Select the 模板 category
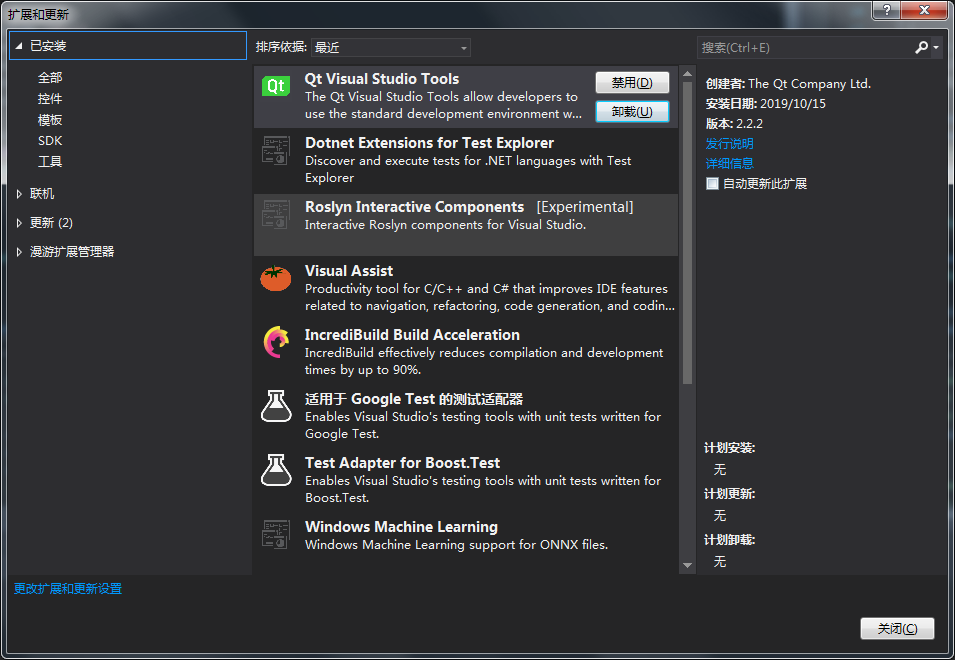The width and height of the screenshot is (955, 660). (x=50, y=120)
